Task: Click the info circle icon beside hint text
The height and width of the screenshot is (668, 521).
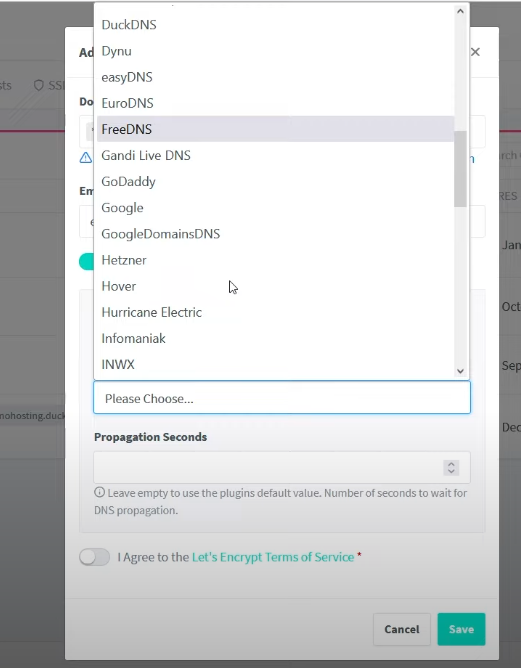Action: 99,492
